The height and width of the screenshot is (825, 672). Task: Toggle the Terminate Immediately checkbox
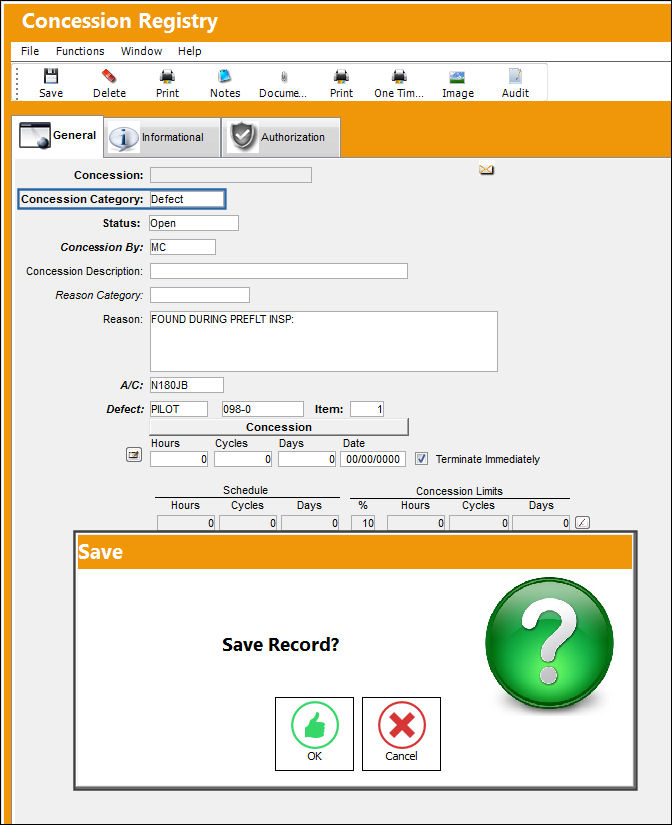coord(421,459)
